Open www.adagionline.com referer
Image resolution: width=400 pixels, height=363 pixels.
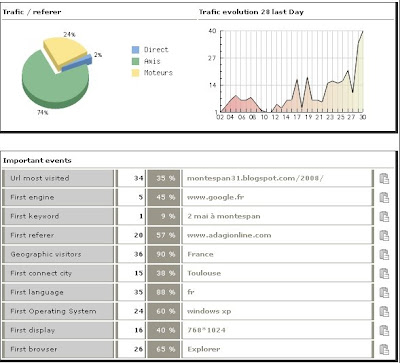(x=229, y=235)
